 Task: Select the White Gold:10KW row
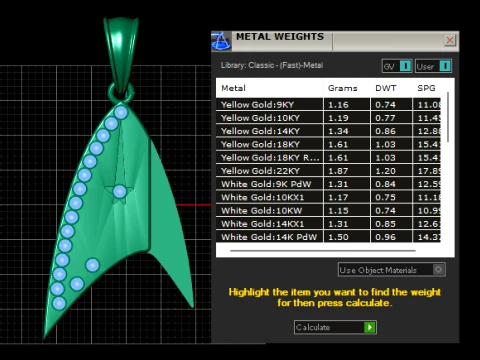pos(328,211)
